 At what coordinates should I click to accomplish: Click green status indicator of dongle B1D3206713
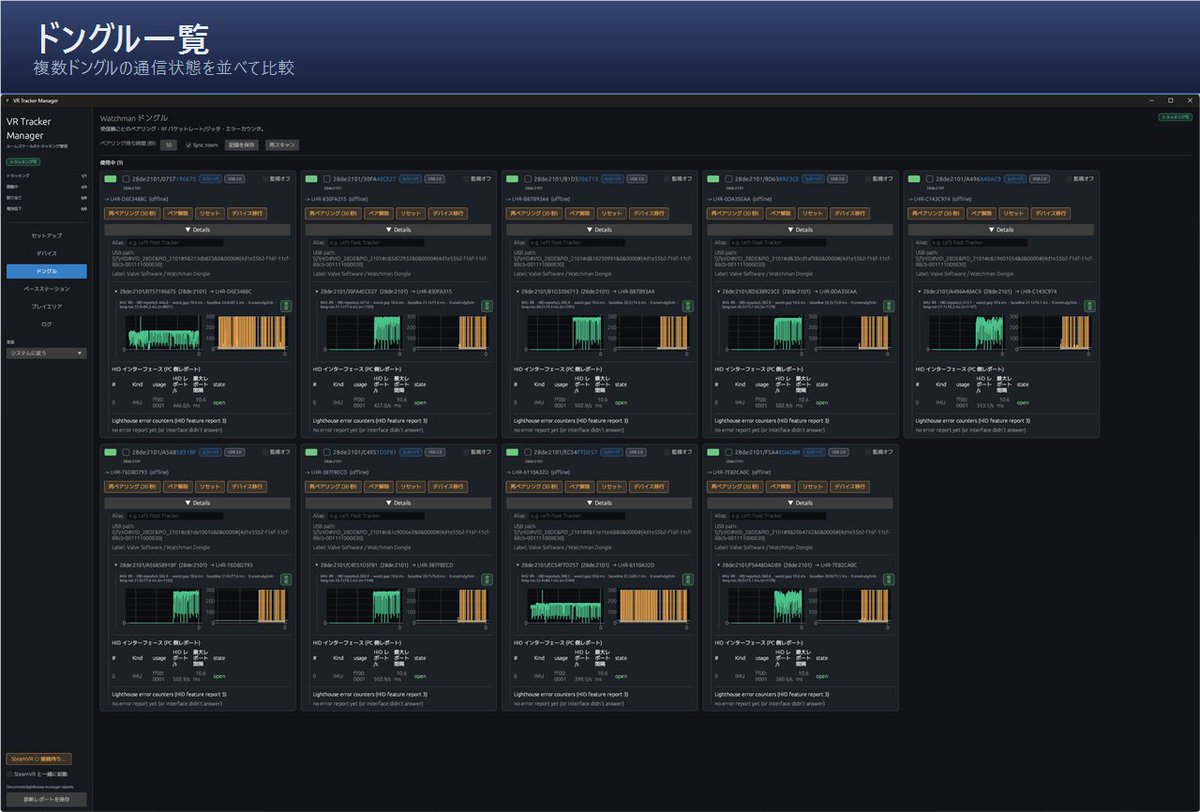point(513,179)
